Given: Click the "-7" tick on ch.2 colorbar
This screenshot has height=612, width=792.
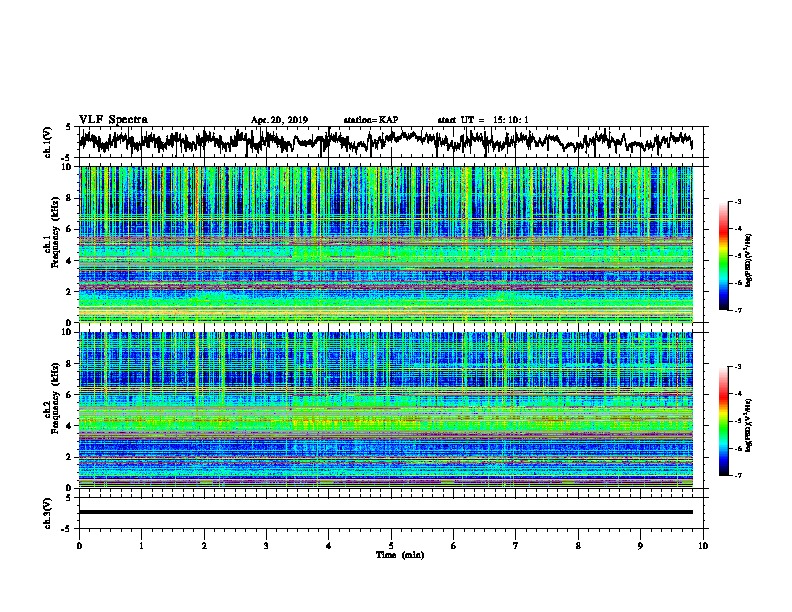Looking at the screenshot, I should coord(738,476).
